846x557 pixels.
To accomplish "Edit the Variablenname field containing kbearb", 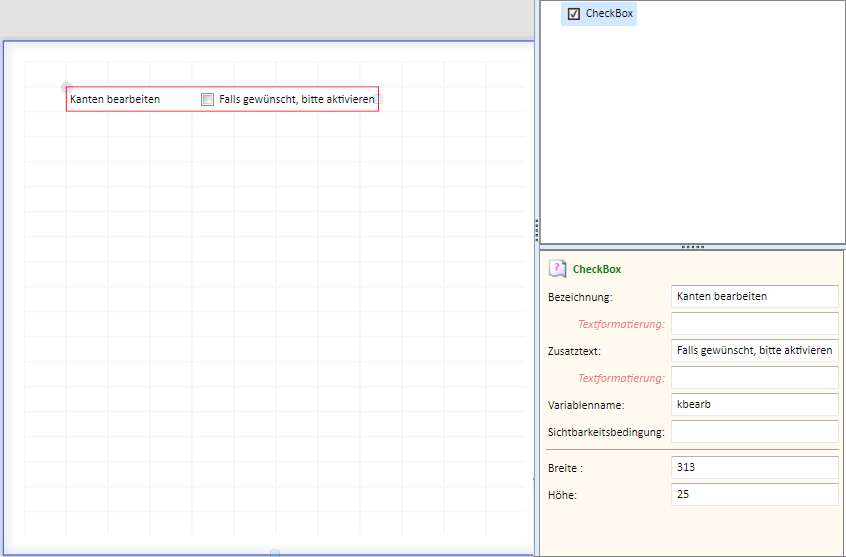I will [x=754, y=404].
